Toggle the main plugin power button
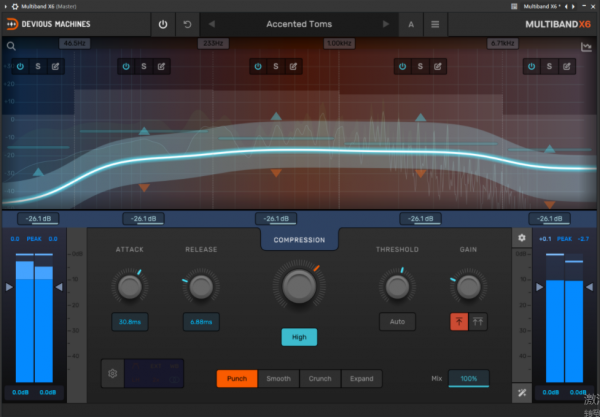600x417 pixels. click(163, 24)
